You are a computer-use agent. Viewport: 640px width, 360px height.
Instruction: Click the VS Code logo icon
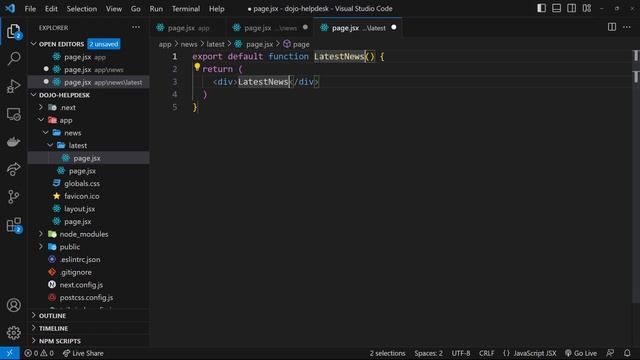coord(10,8)
